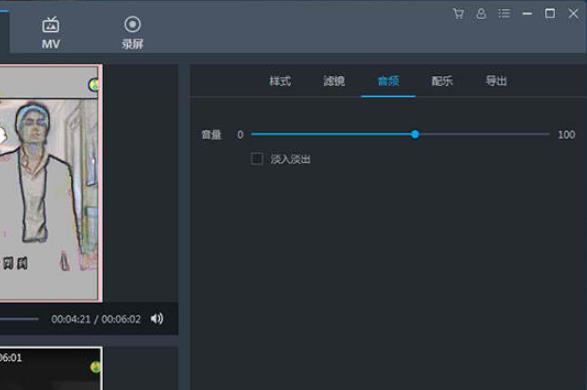Select the 音频 tab

point(388,81)
